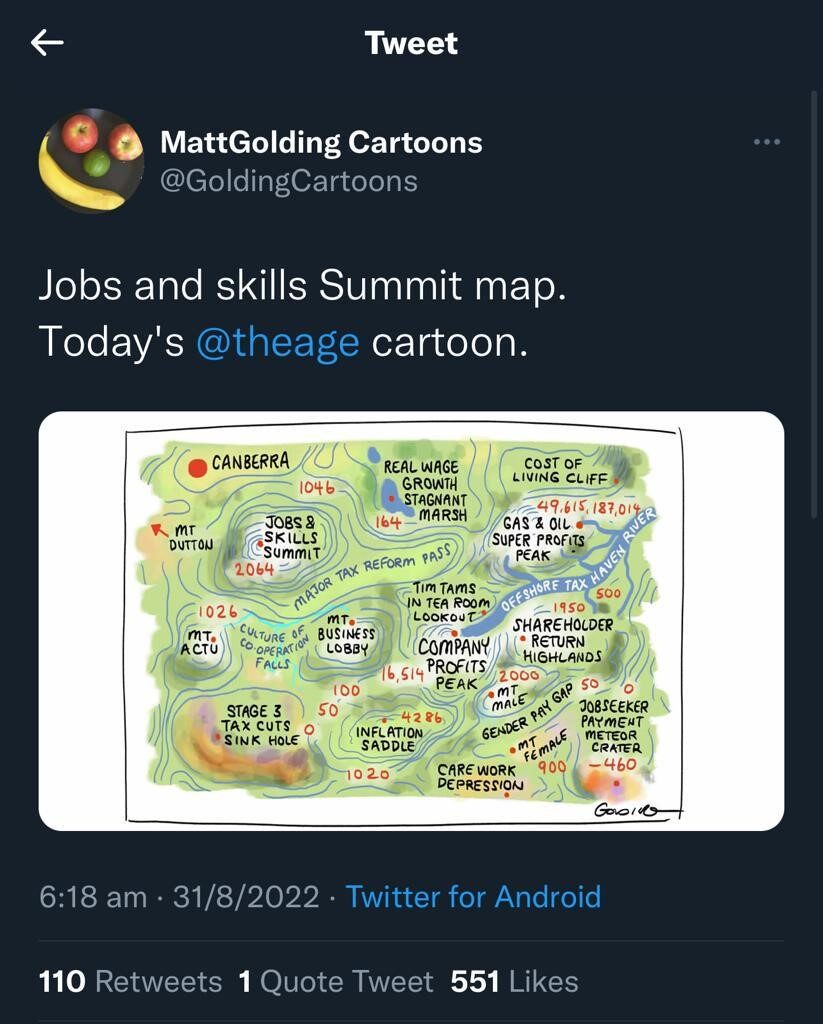Click the red Canberra dot on the map
Screen dimensions: 823x1024
click(197, 468)
